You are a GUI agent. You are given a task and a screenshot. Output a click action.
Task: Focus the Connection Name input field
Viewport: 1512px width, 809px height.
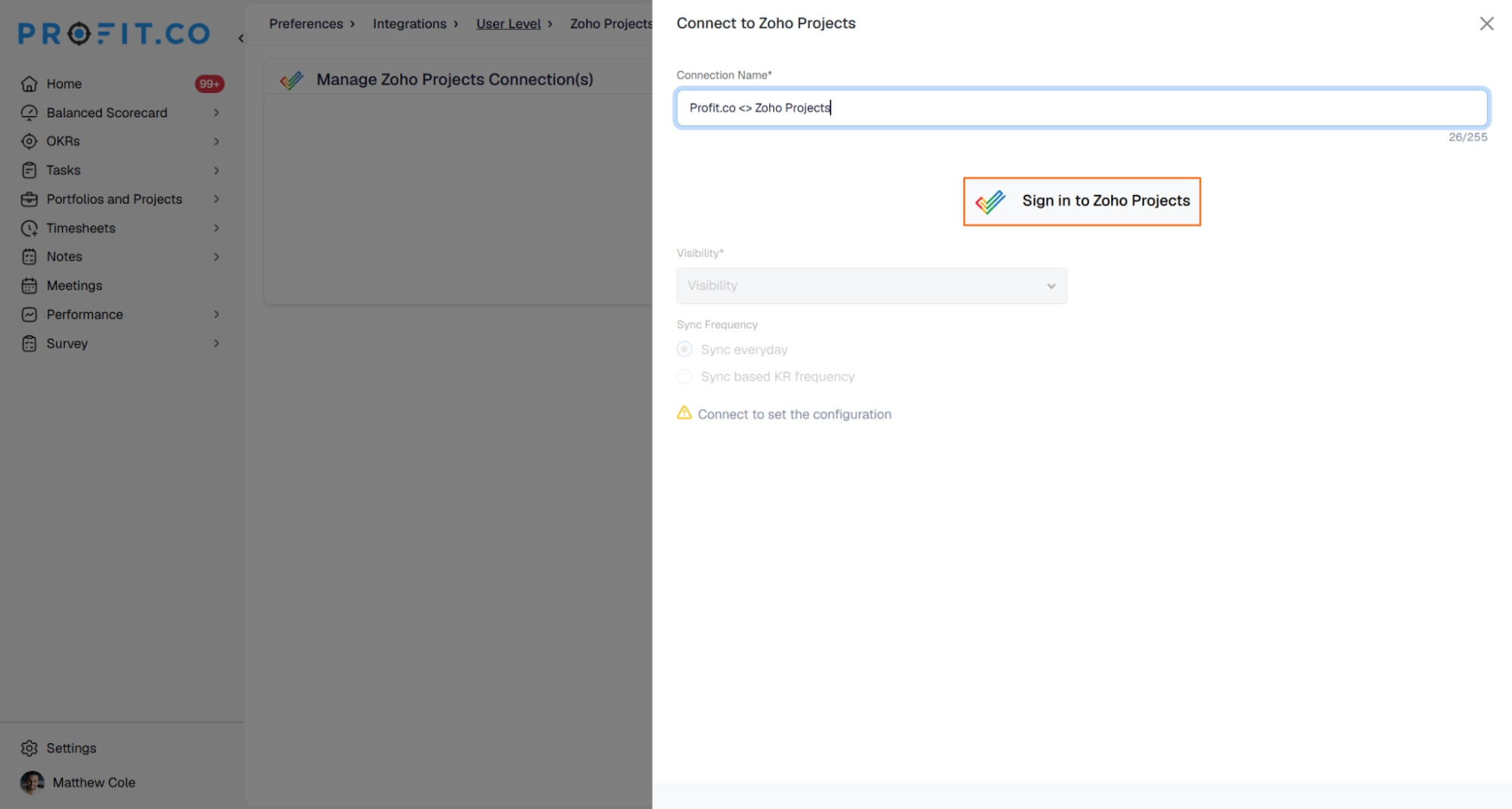[x=1082, y=107]
